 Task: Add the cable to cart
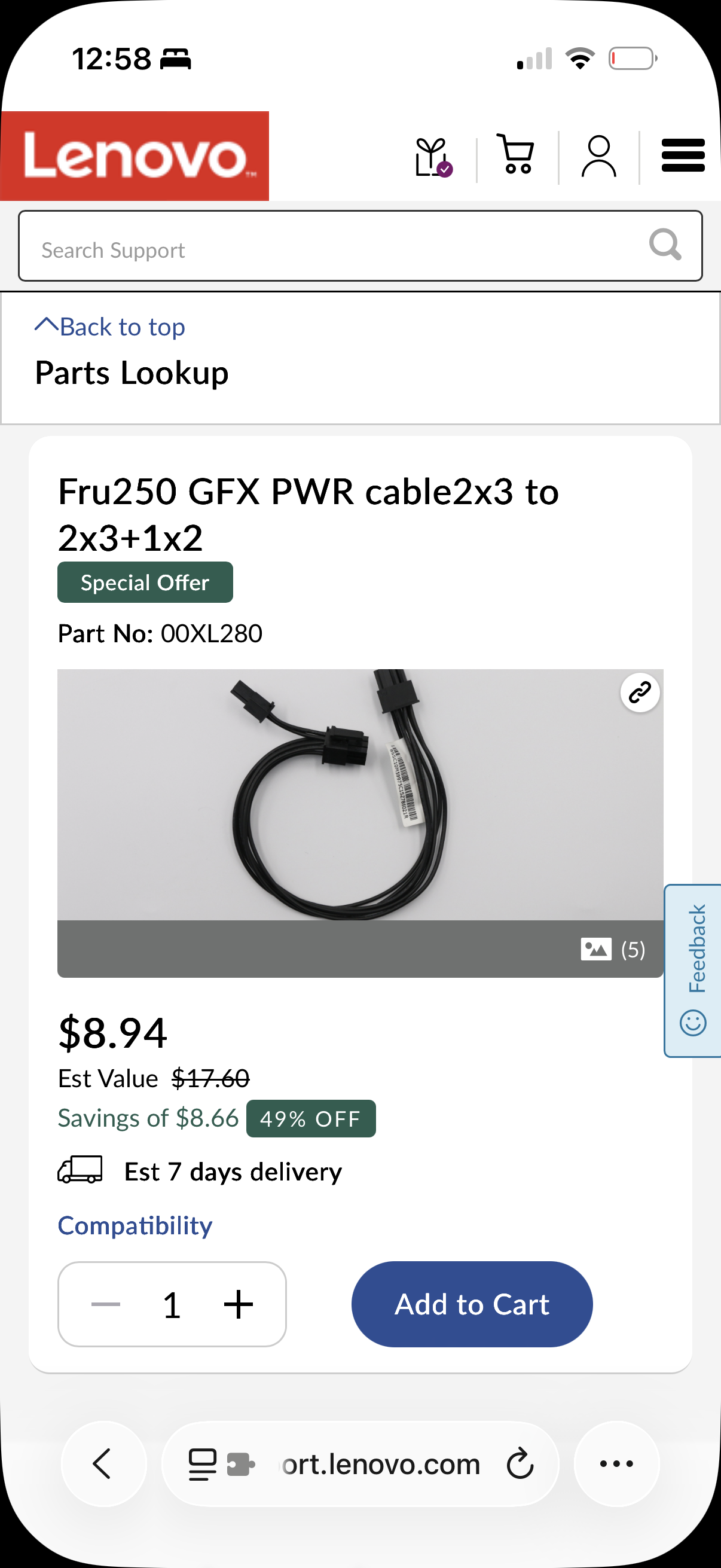tap(472, 1304)
